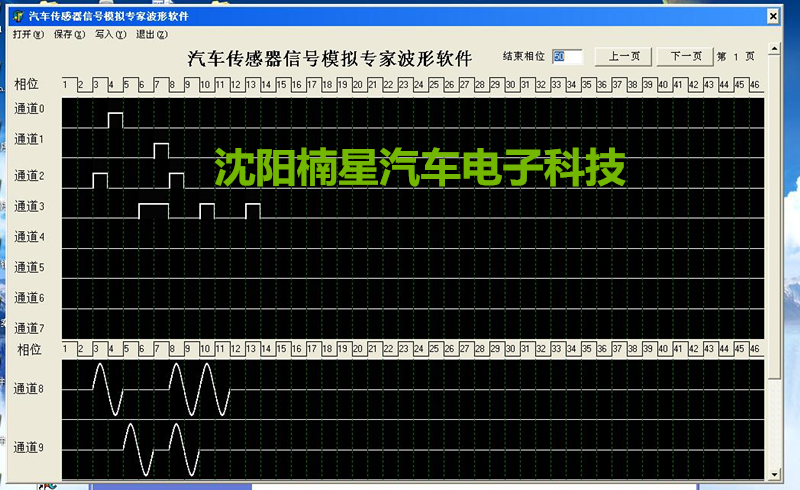Image resolution: width=800 pixels, height=490 pixels.
Task: Open the 退出 menu
Action: (x=152, y=34)
